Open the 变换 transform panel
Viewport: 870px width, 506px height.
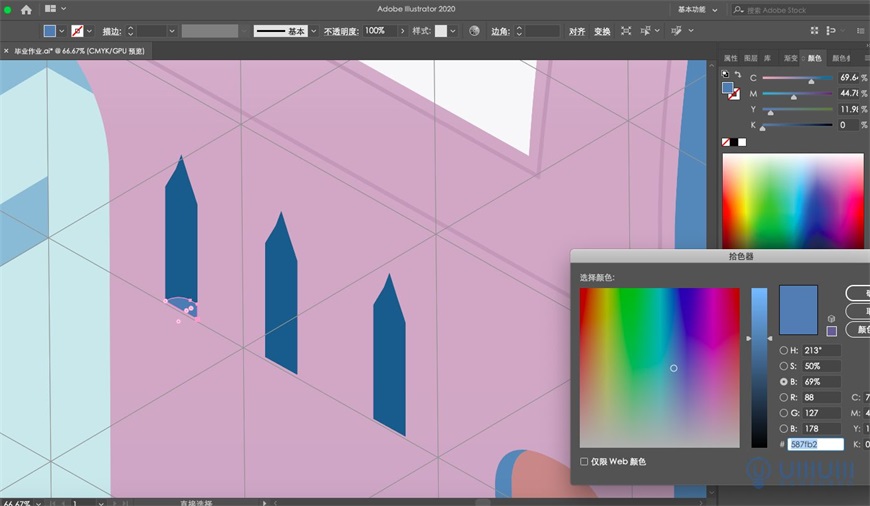(602, 32)
